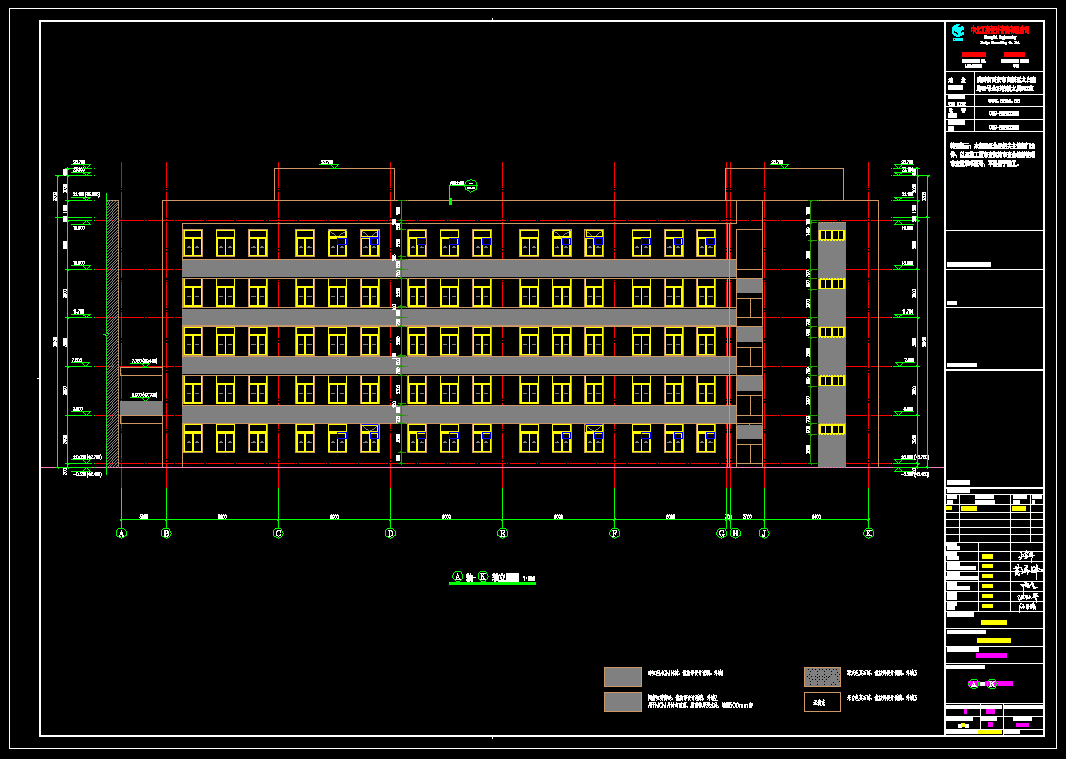Screen dimensions: 1066x759
Task: Select axis bubble F on bottom grid line
Action: pos(614,533)
